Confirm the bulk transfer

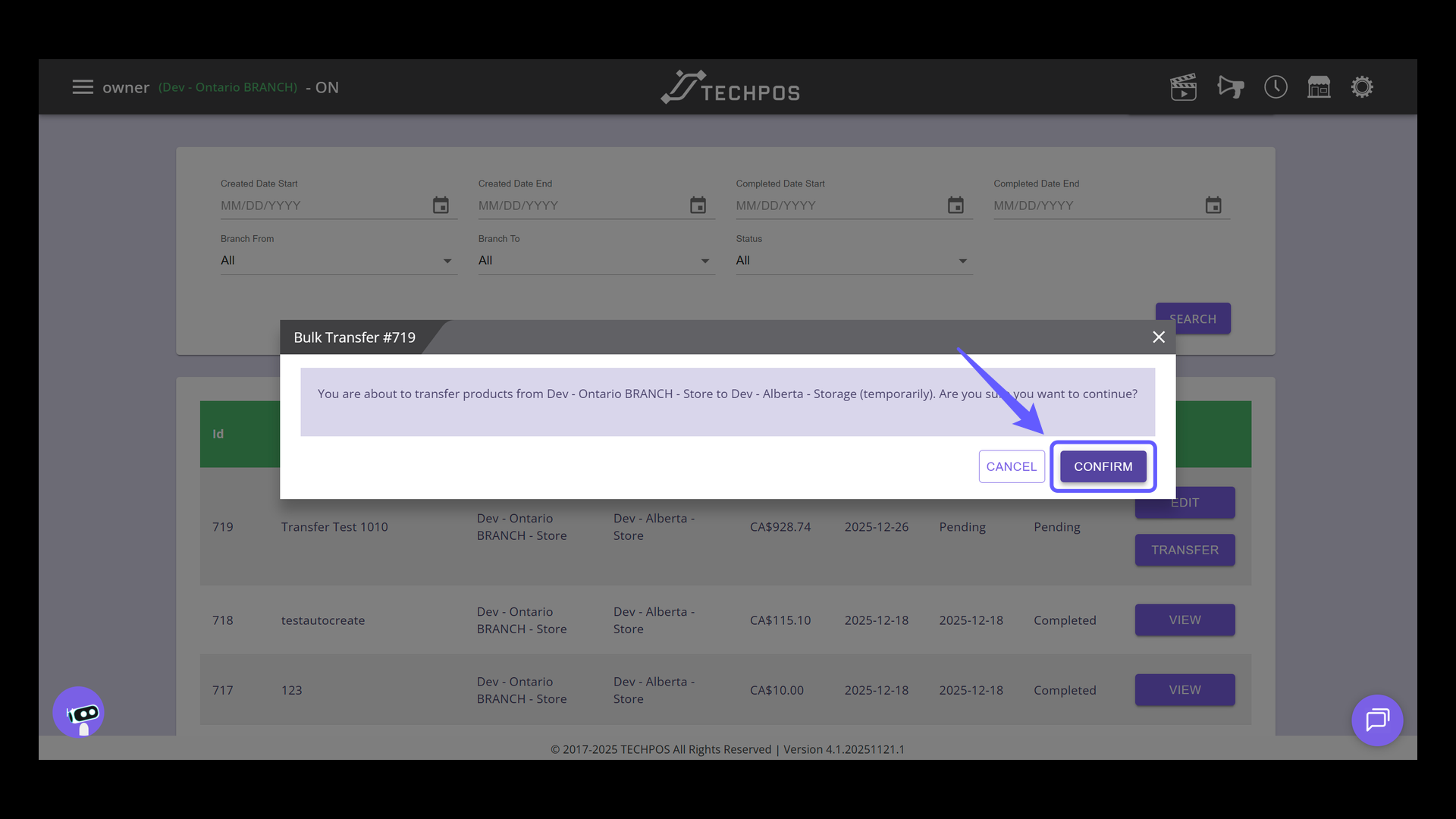[x=1103, y=466]
